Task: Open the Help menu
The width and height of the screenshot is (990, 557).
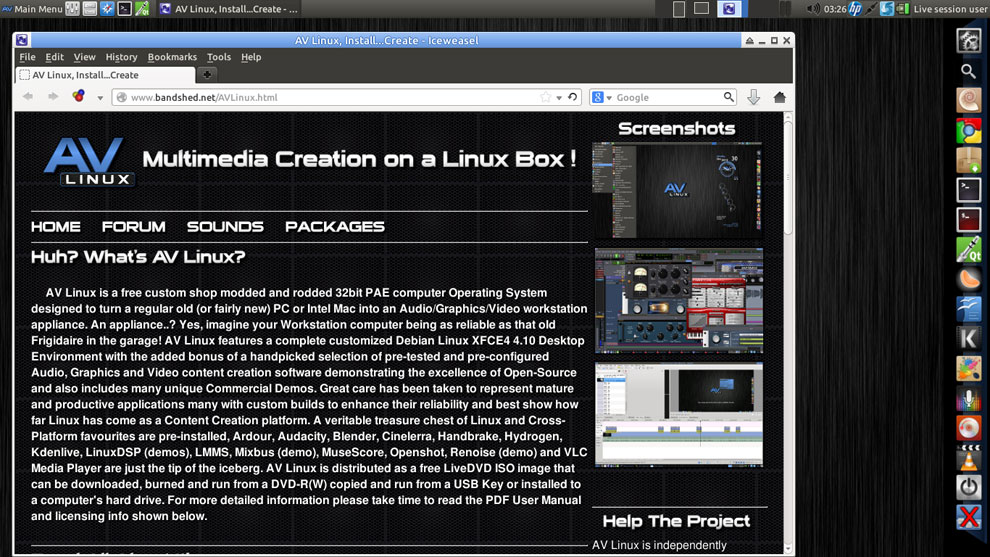Action: [251, 57]
